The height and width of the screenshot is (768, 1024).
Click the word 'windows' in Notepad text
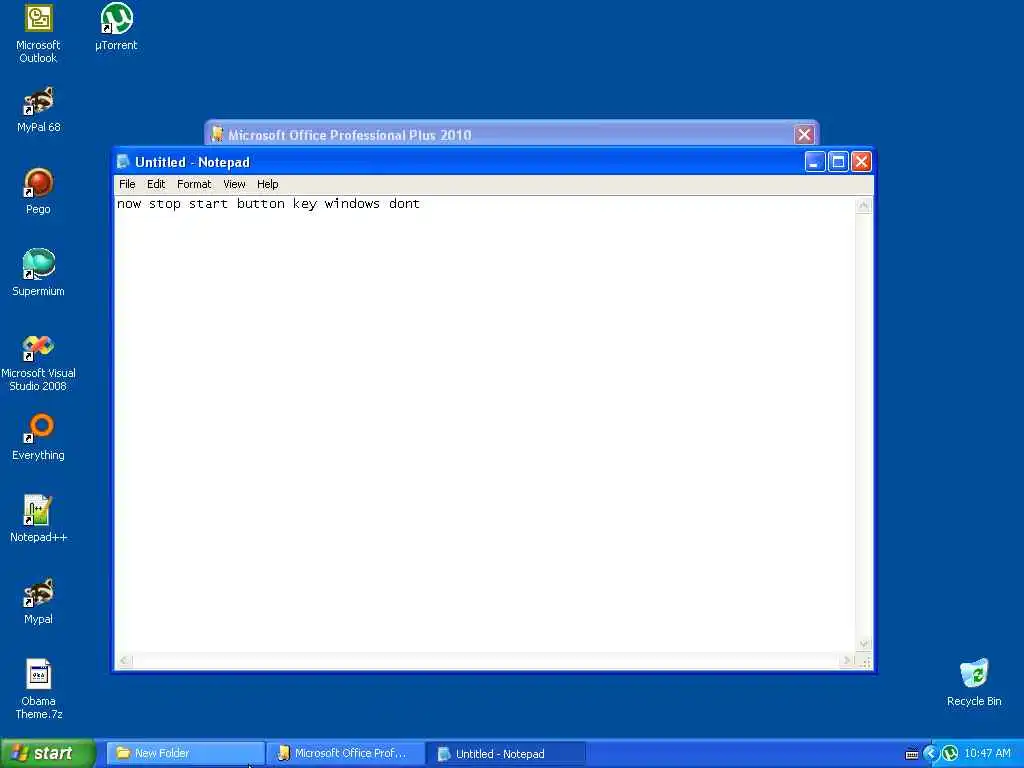point(352,204)
